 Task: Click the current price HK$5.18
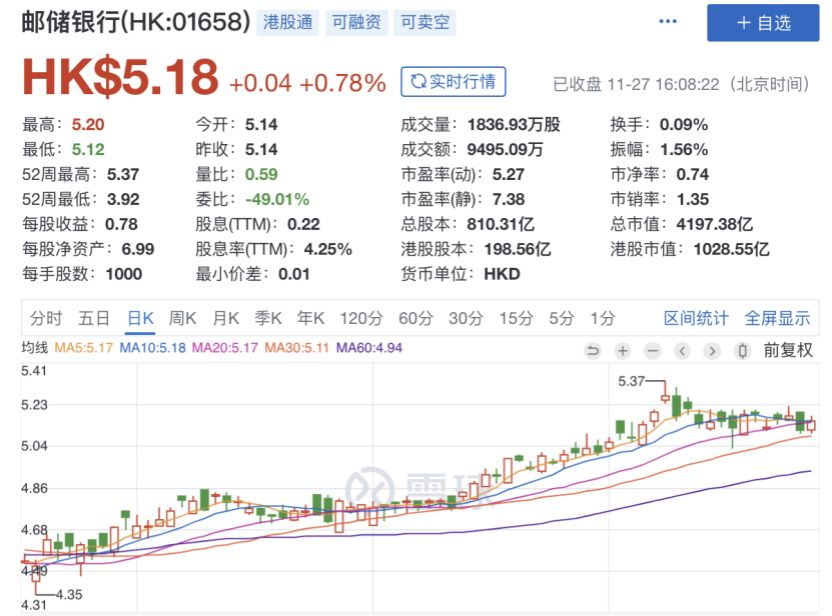pos(120,76)
